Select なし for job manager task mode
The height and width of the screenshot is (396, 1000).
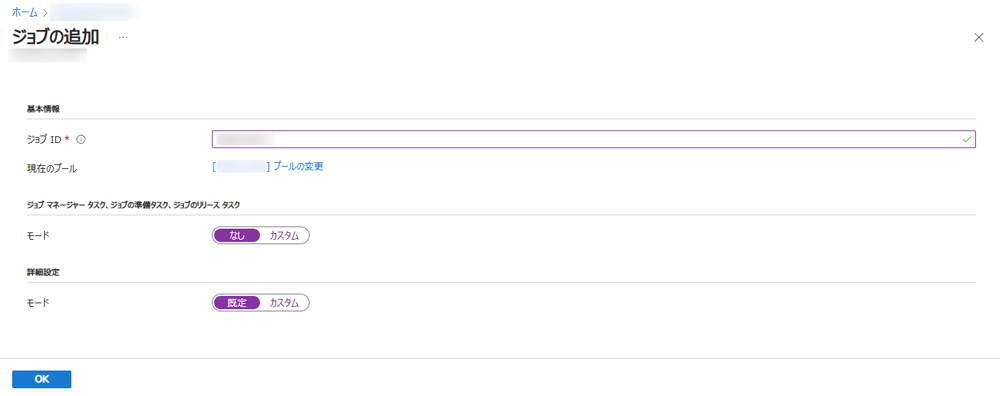(x=237, y=235)
